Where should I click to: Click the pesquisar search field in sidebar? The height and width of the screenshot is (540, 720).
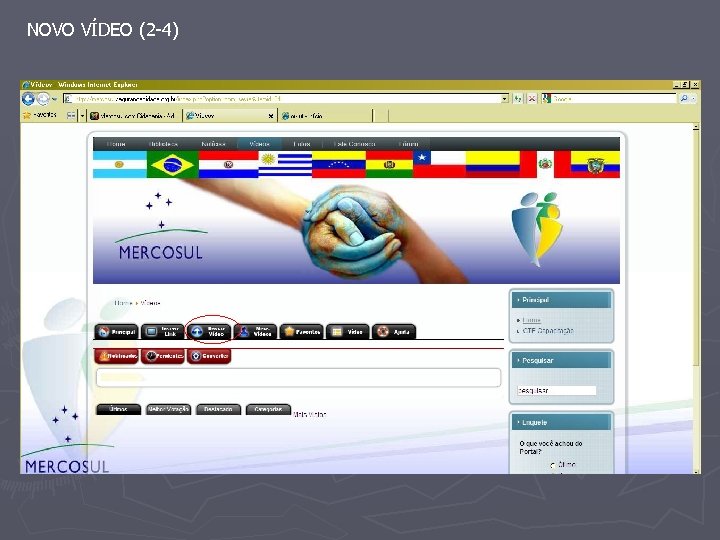point(557,390)
